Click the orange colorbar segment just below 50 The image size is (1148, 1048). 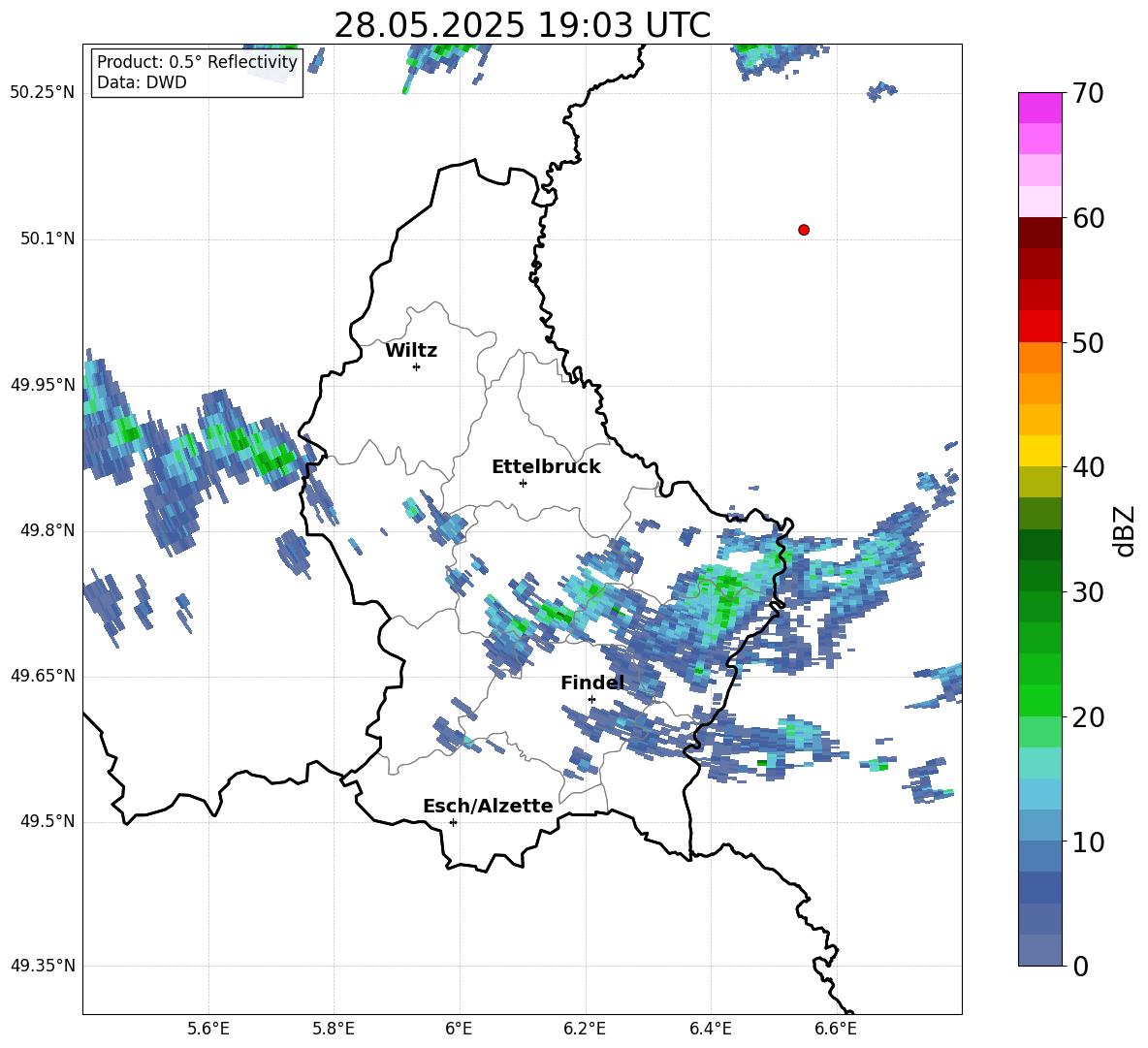coord(1039,358)
